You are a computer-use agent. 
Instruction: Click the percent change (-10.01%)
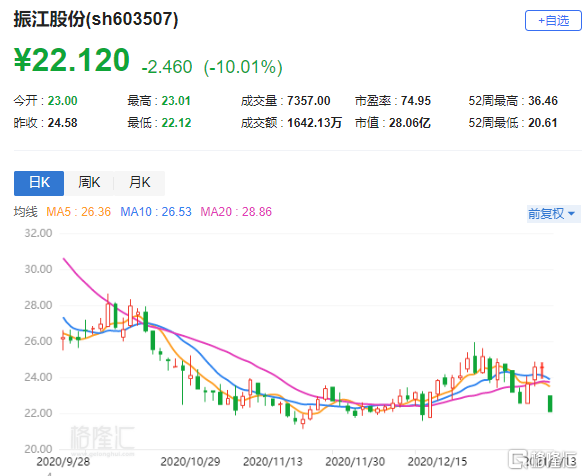243,67
